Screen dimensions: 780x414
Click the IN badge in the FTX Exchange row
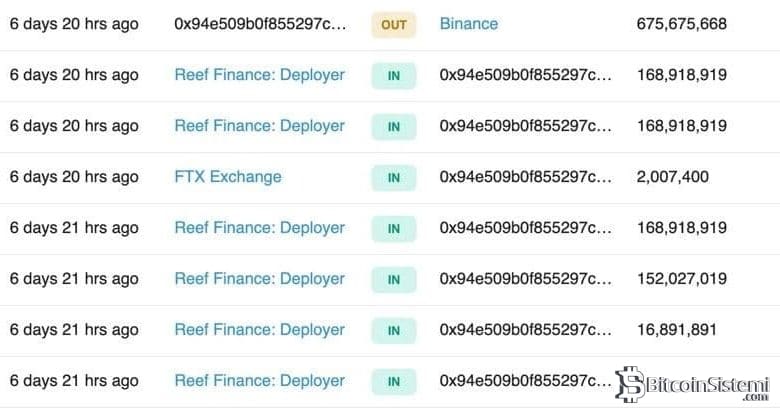click(394, 177)
